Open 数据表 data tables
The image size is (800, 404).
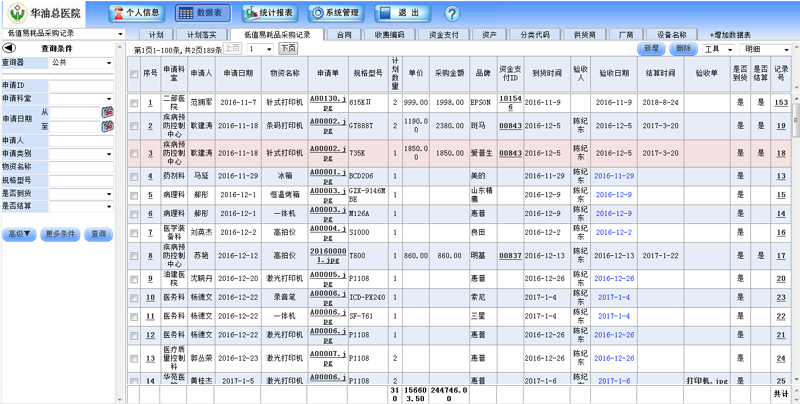click(x=203, y=13)
